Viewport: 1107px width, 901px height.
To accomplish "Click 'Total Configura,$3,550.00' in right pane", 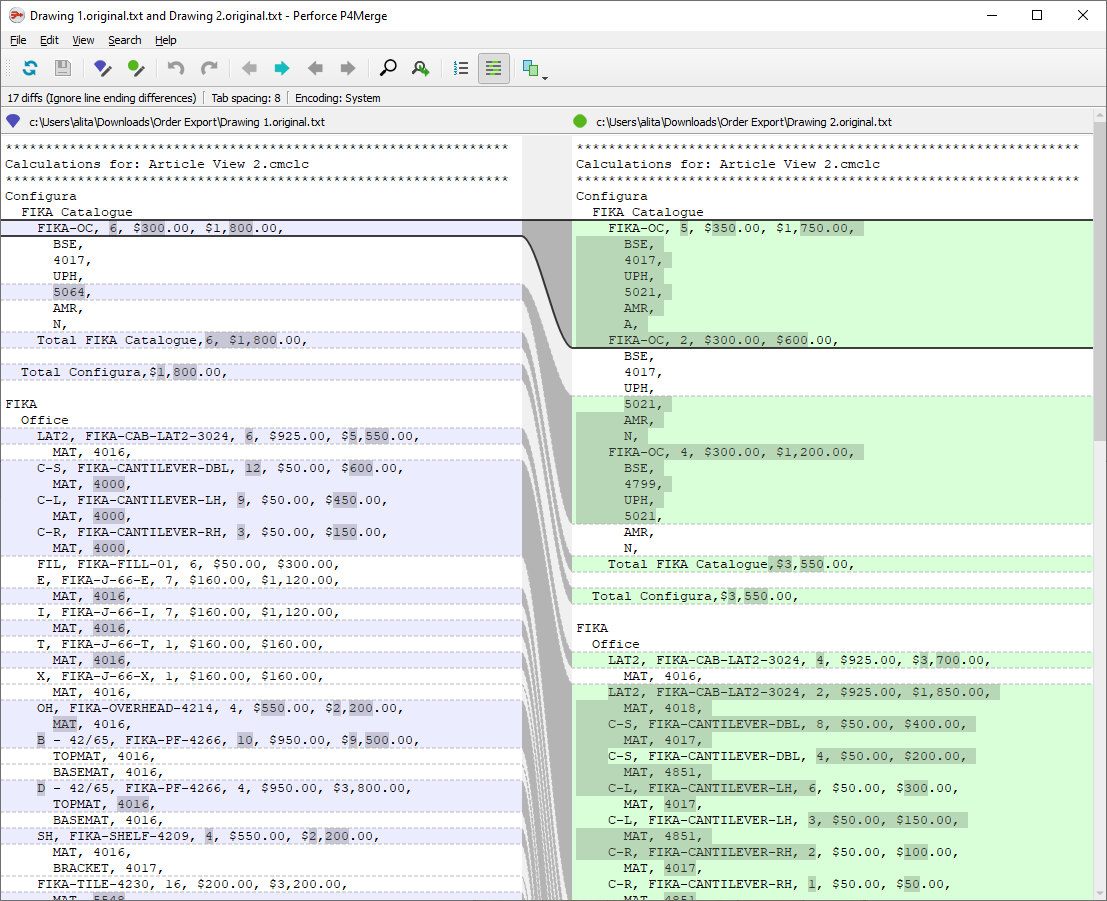I will click(x=695, y=596).
